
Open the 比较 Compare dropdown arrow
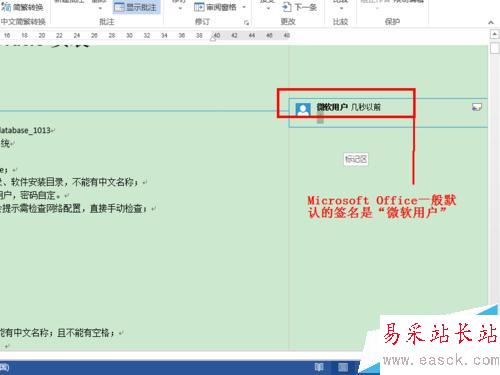click(x=341, y=8)
